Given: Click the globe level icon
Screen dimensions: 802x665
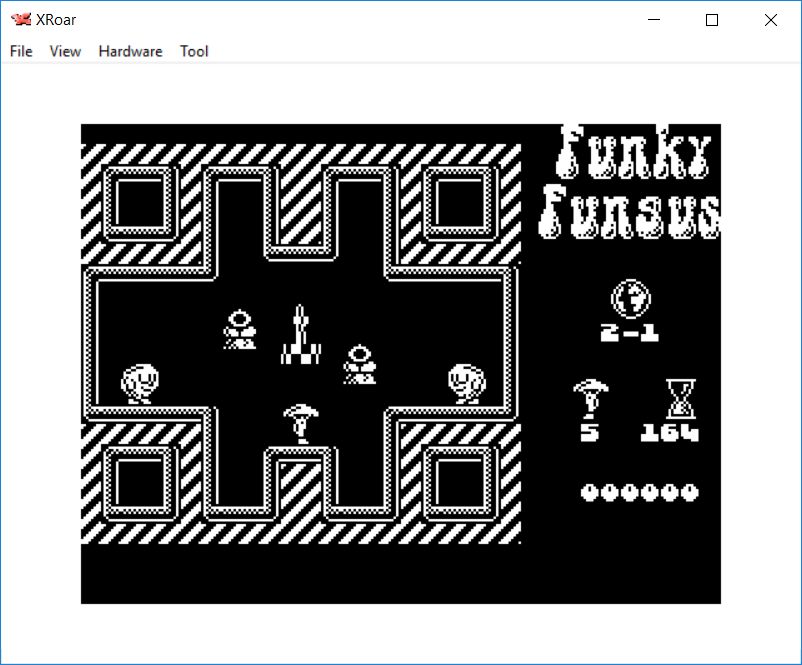Looking at the screenshot, I should [631, 297].
